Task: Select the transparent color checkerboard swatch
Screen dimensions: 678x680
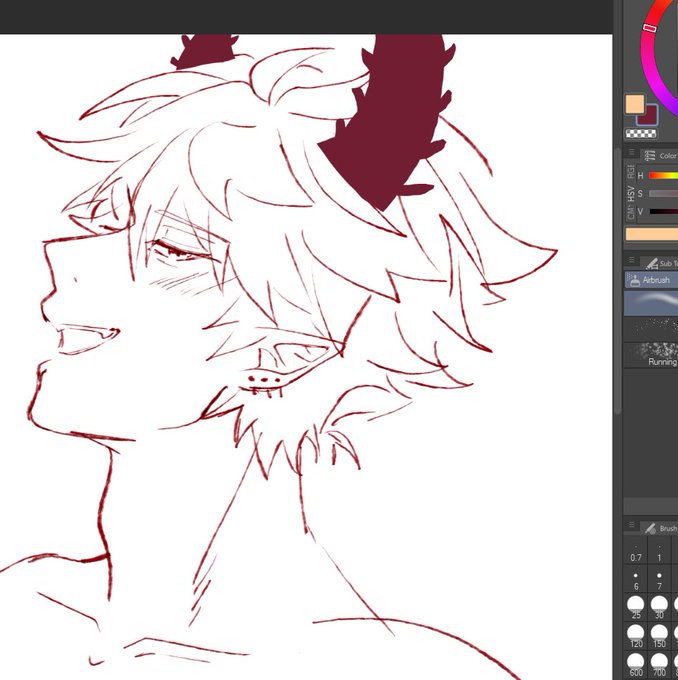Action: 641,134
